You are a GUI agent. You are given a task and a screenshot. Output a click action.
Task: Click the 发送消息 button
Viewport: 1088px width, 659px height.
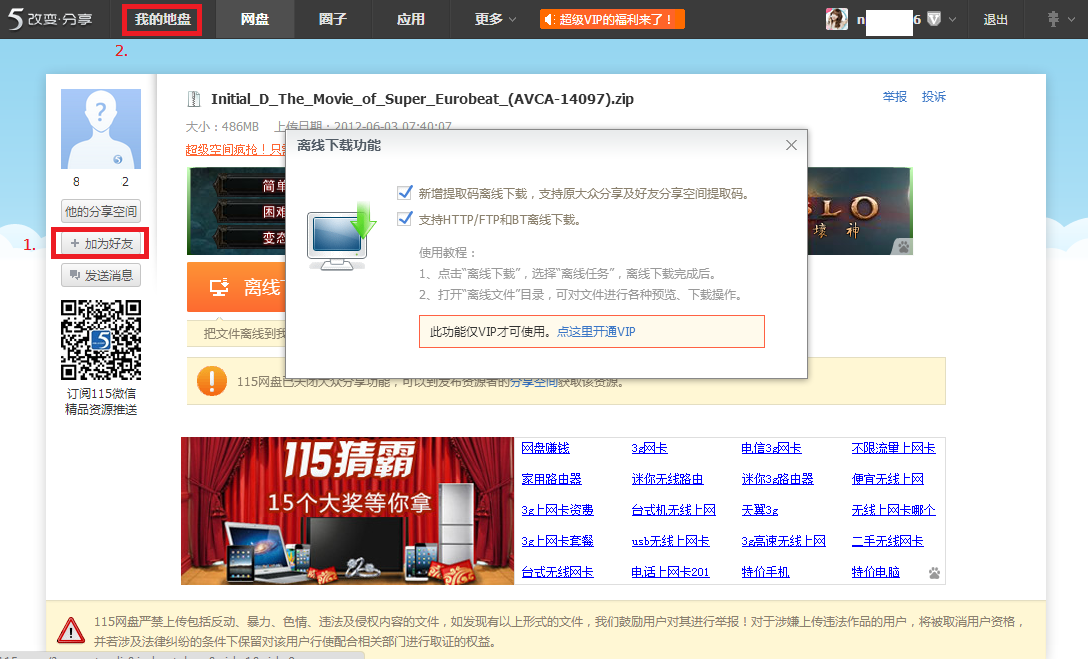(x=101, y=275)
